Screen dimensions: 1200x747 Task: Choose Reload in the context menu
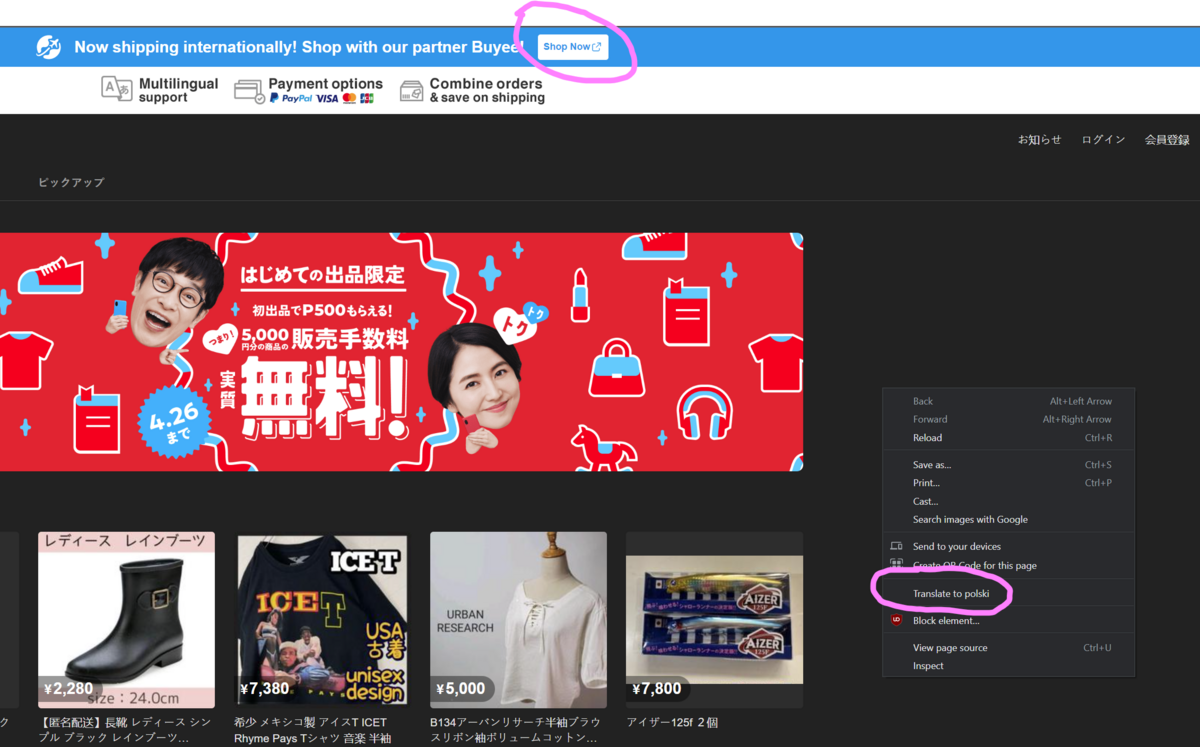[x=1009, y=438]
